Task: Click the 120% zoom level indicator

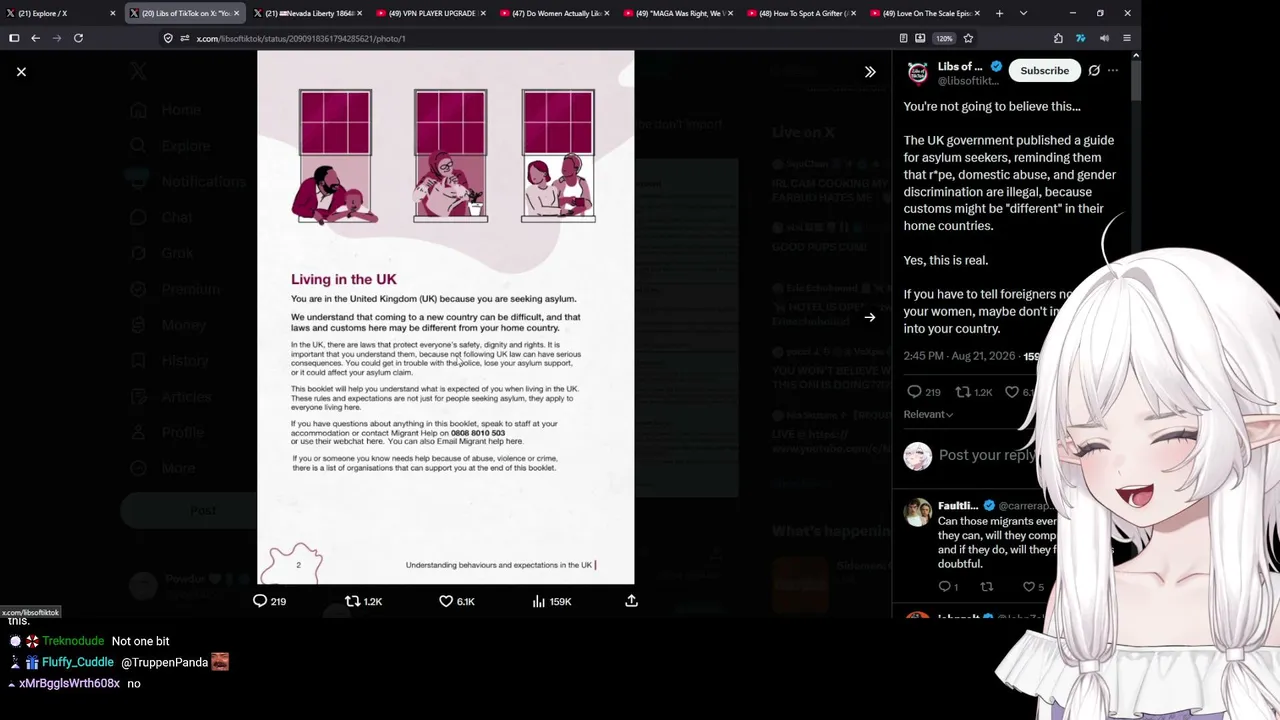Action: (944, 38)
